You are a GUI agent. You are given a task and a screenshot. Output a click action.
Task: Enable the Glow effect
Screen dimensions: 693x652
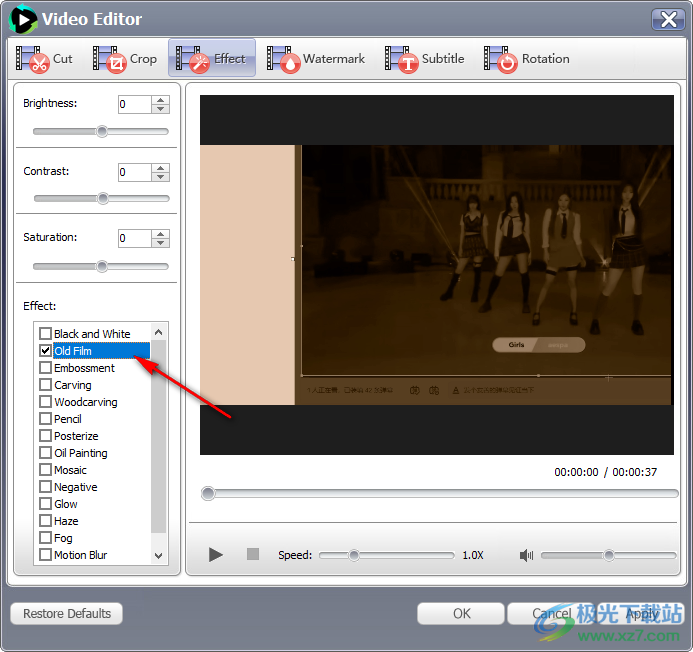[45, 504]
